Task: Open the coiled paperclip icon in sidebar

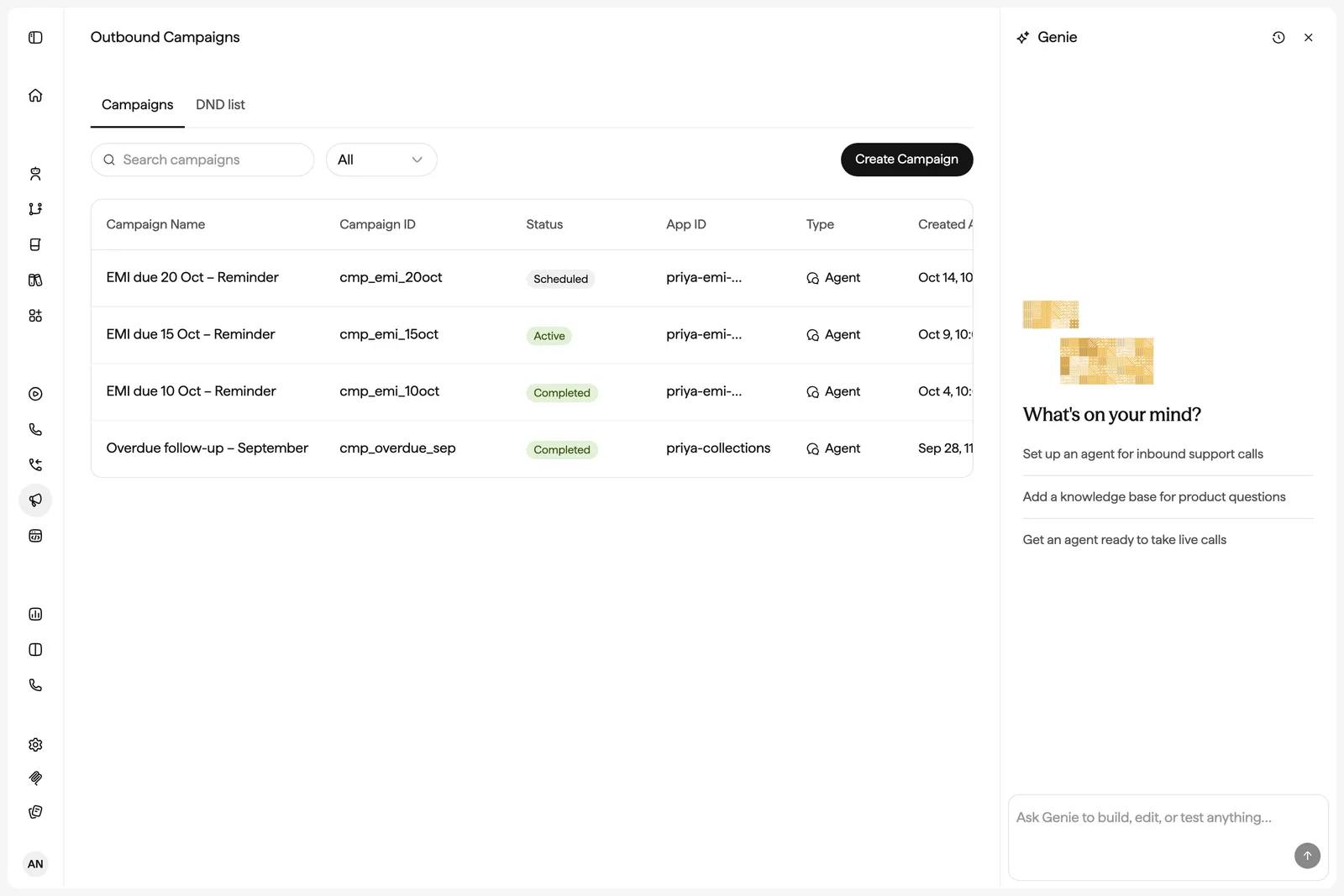Action: (35, 778)
